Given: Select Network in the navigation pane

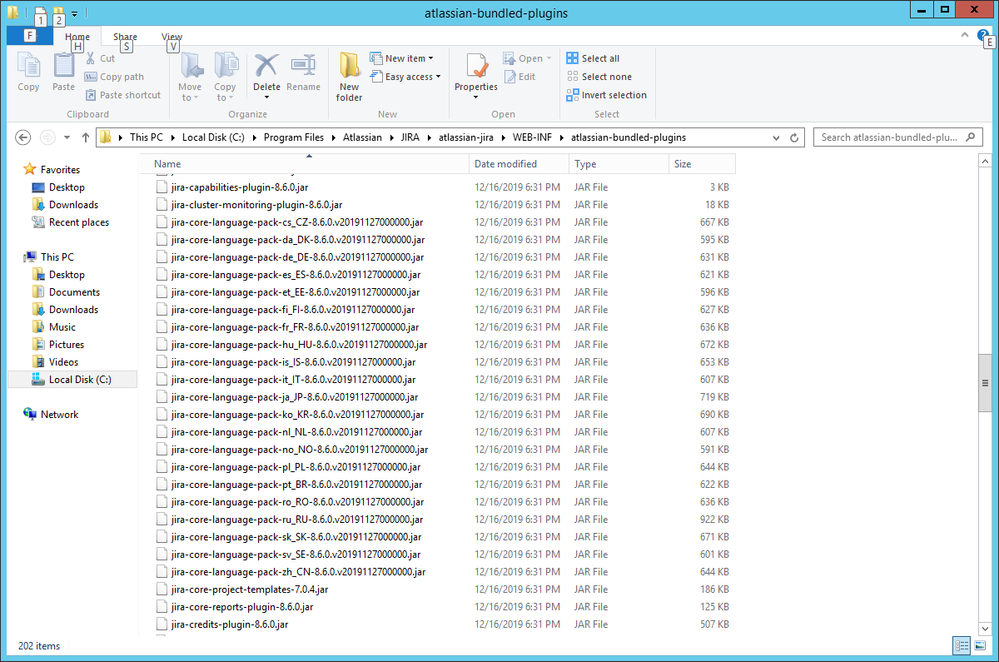Looking at the screenshot, I should pos(59,414).
